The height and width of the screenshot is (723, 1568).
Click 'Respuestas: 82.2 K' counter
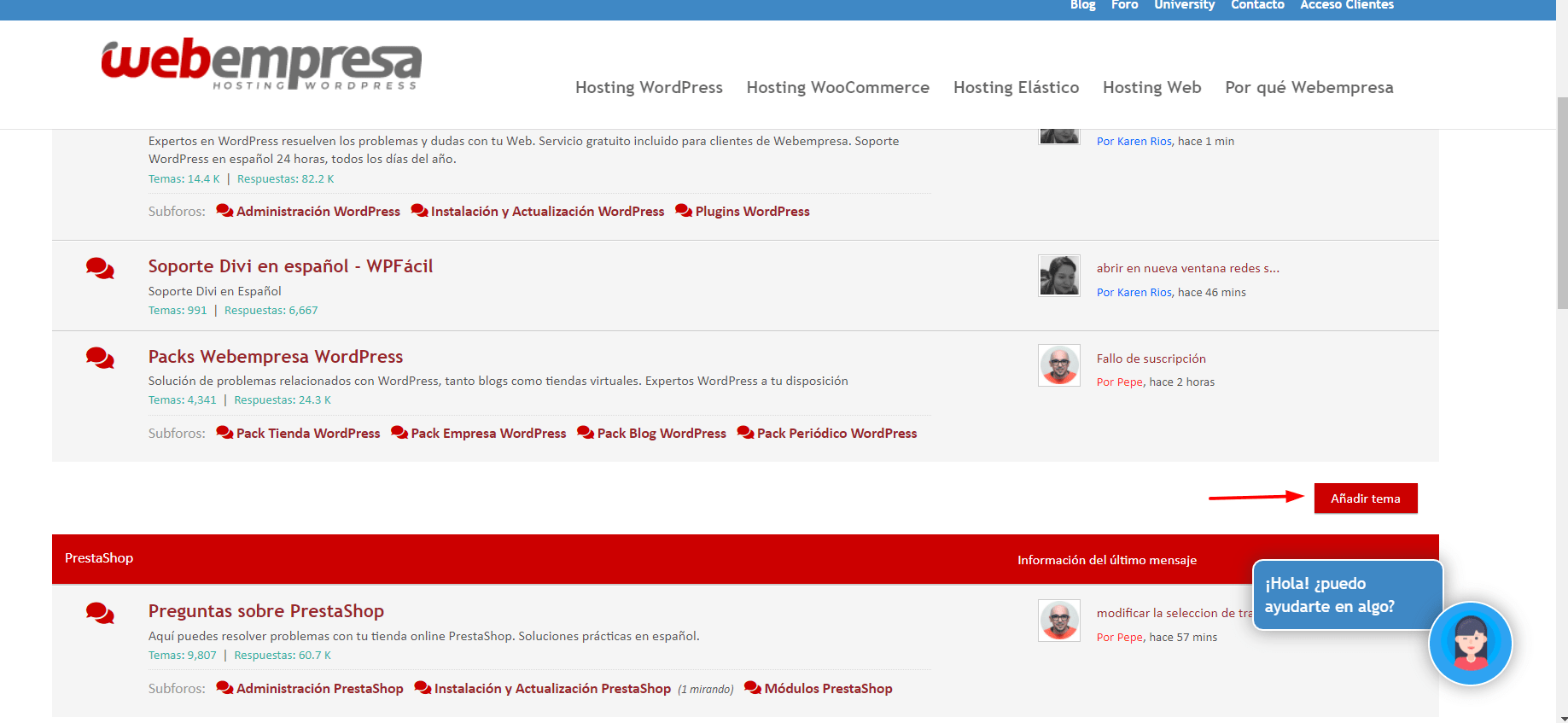[285, 179]
